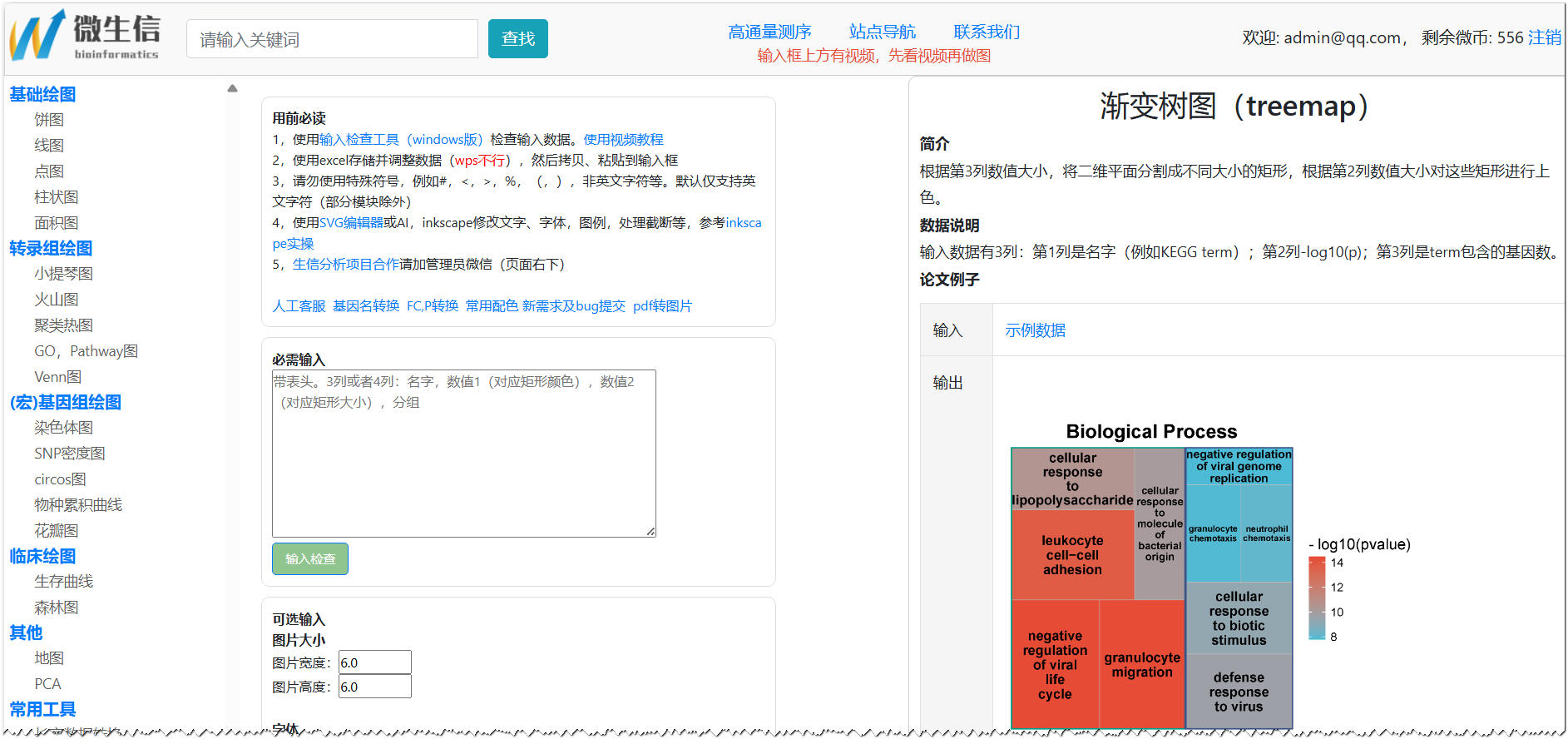The width and height of the screenshot is (1568, 744).
Task: Open the 生信分析项目合作 link
Action: click(x=346, y=265)
